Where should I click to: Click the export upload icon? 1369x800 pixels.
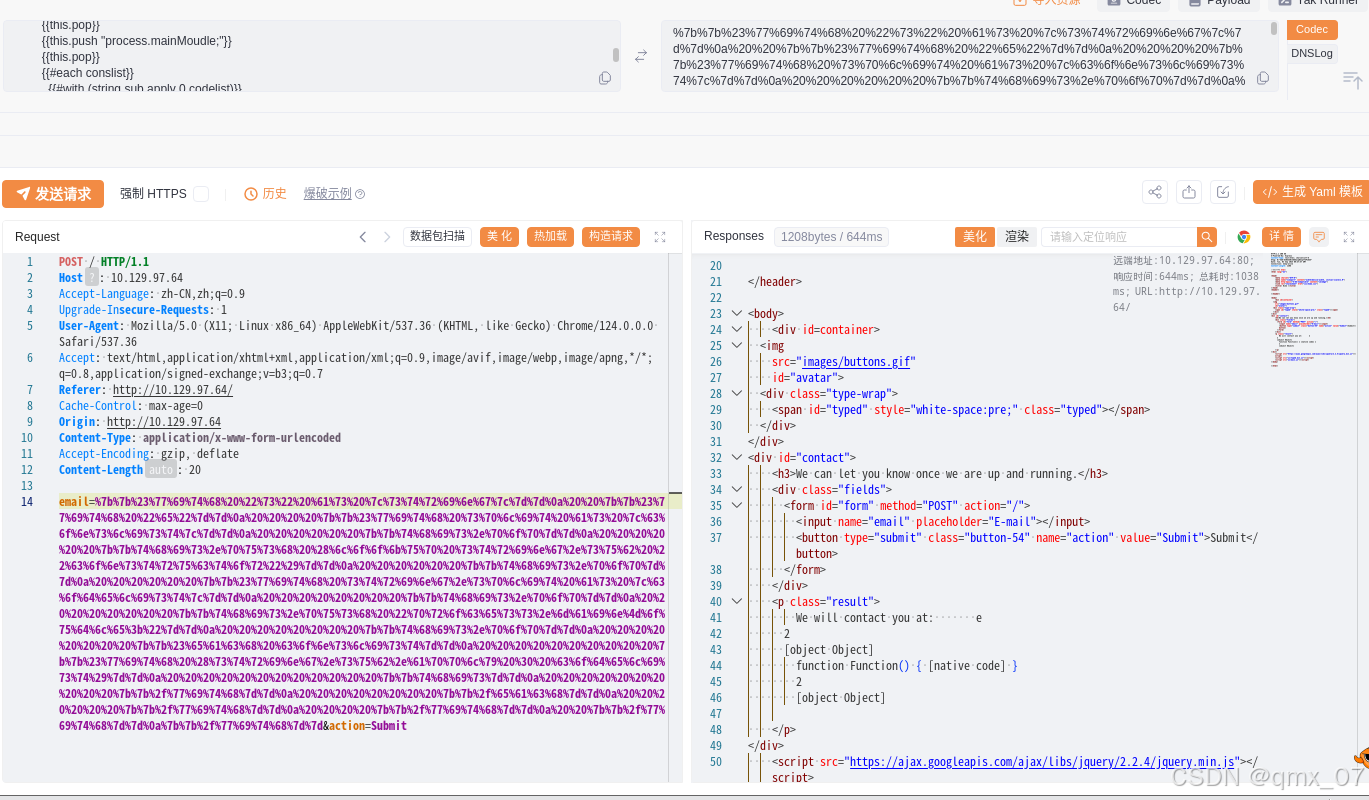pyautogui.click(x=1189, y=192)
